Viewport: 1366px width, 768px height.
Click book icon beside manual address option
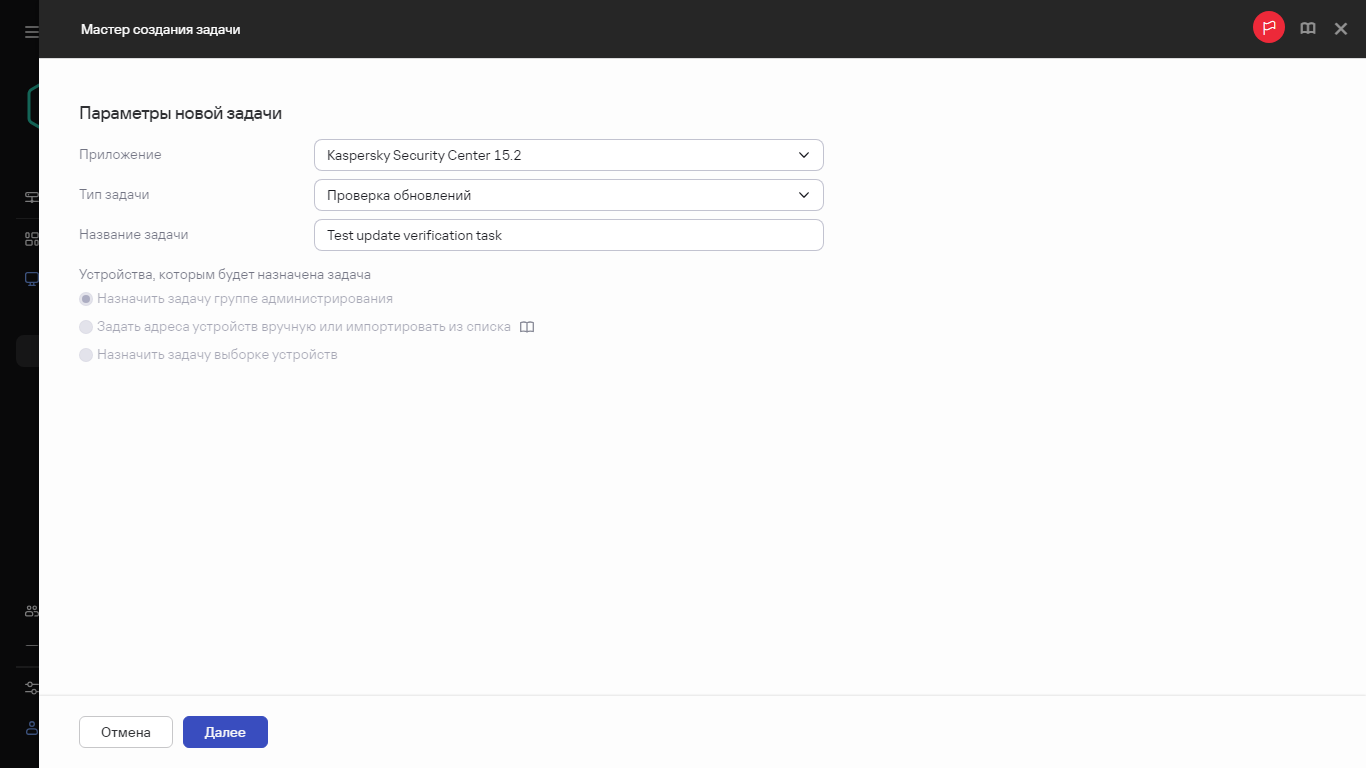[x=527, y=327]
